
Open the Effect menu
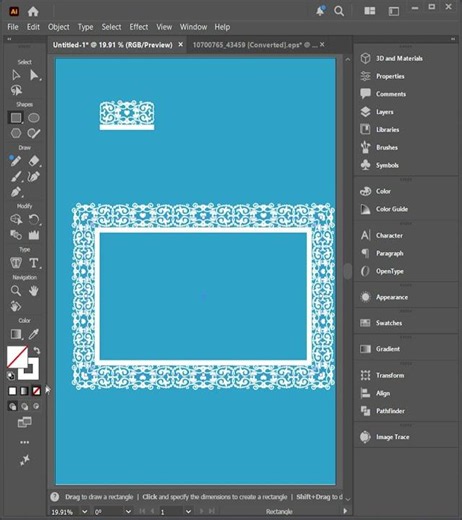click(139, 27)
